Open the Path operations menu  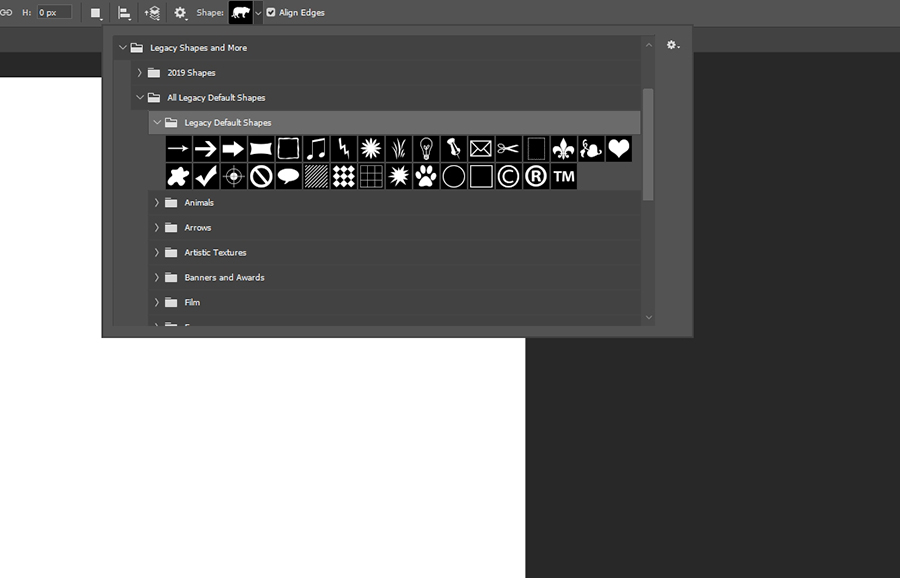coord(96,13)
